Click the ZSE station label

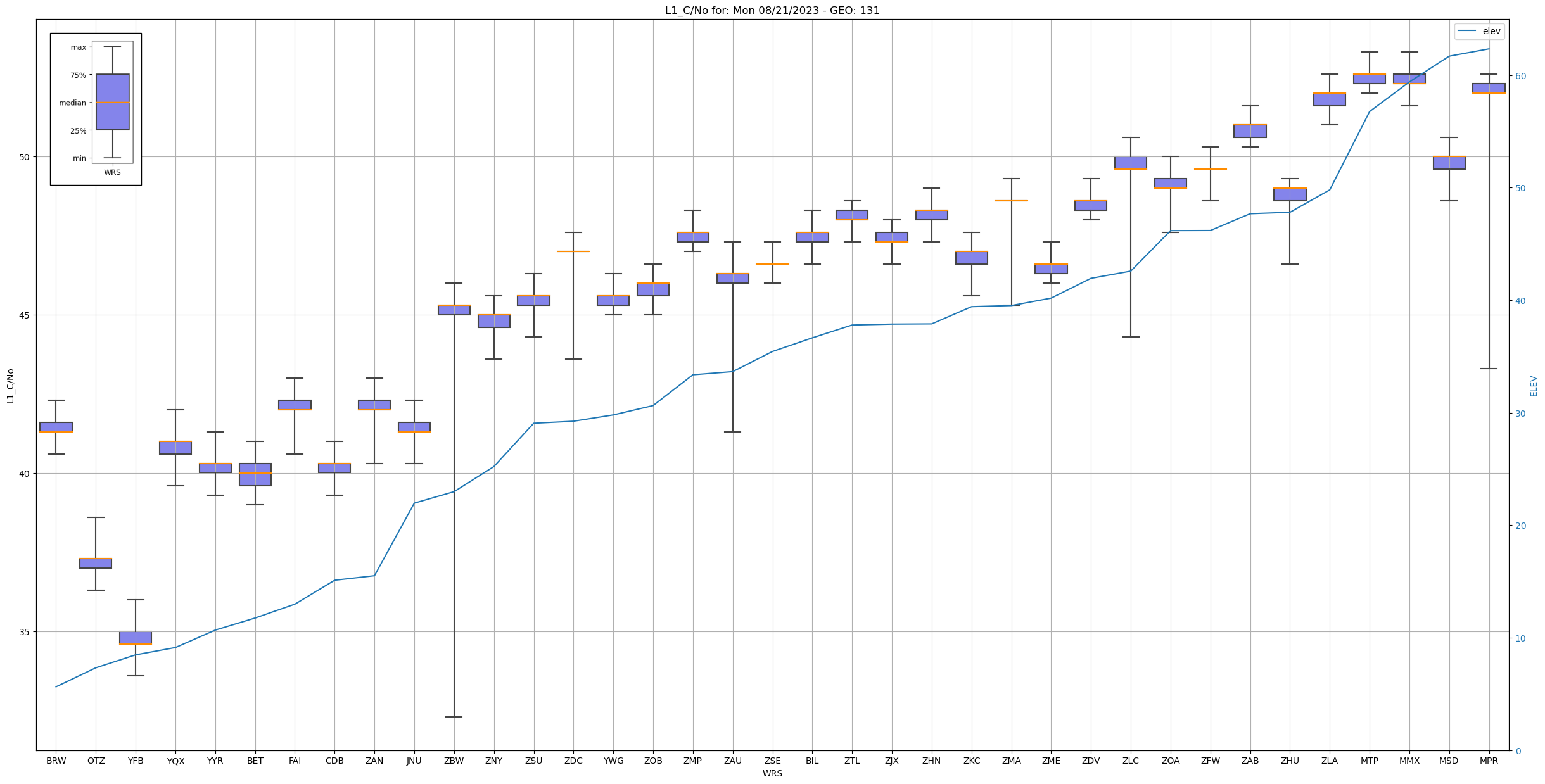point(772,761)
